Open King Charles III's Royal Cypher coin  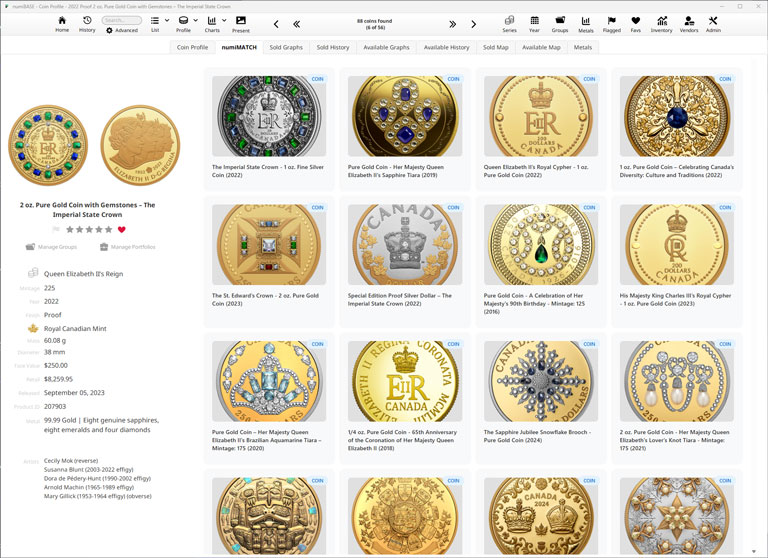click(676, 262)
